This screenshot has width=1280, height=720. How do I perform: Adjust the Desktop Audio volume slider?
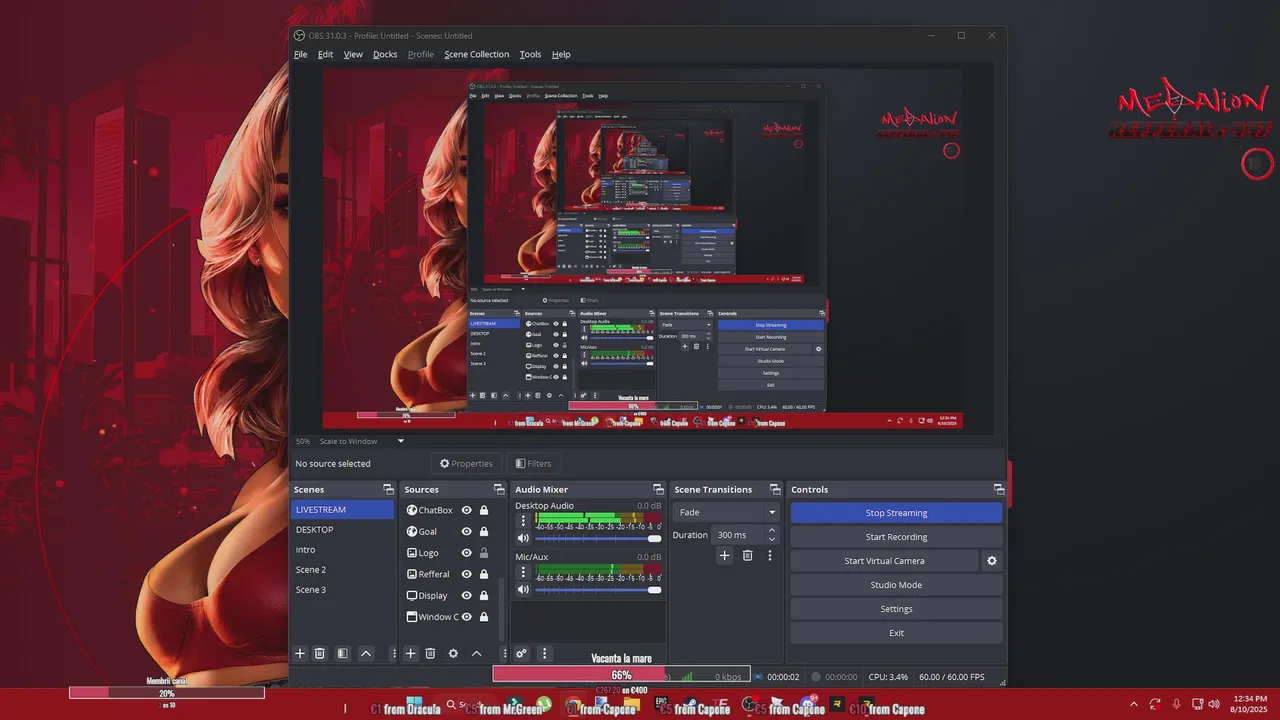pyautogui.click(x=599, y=538)
